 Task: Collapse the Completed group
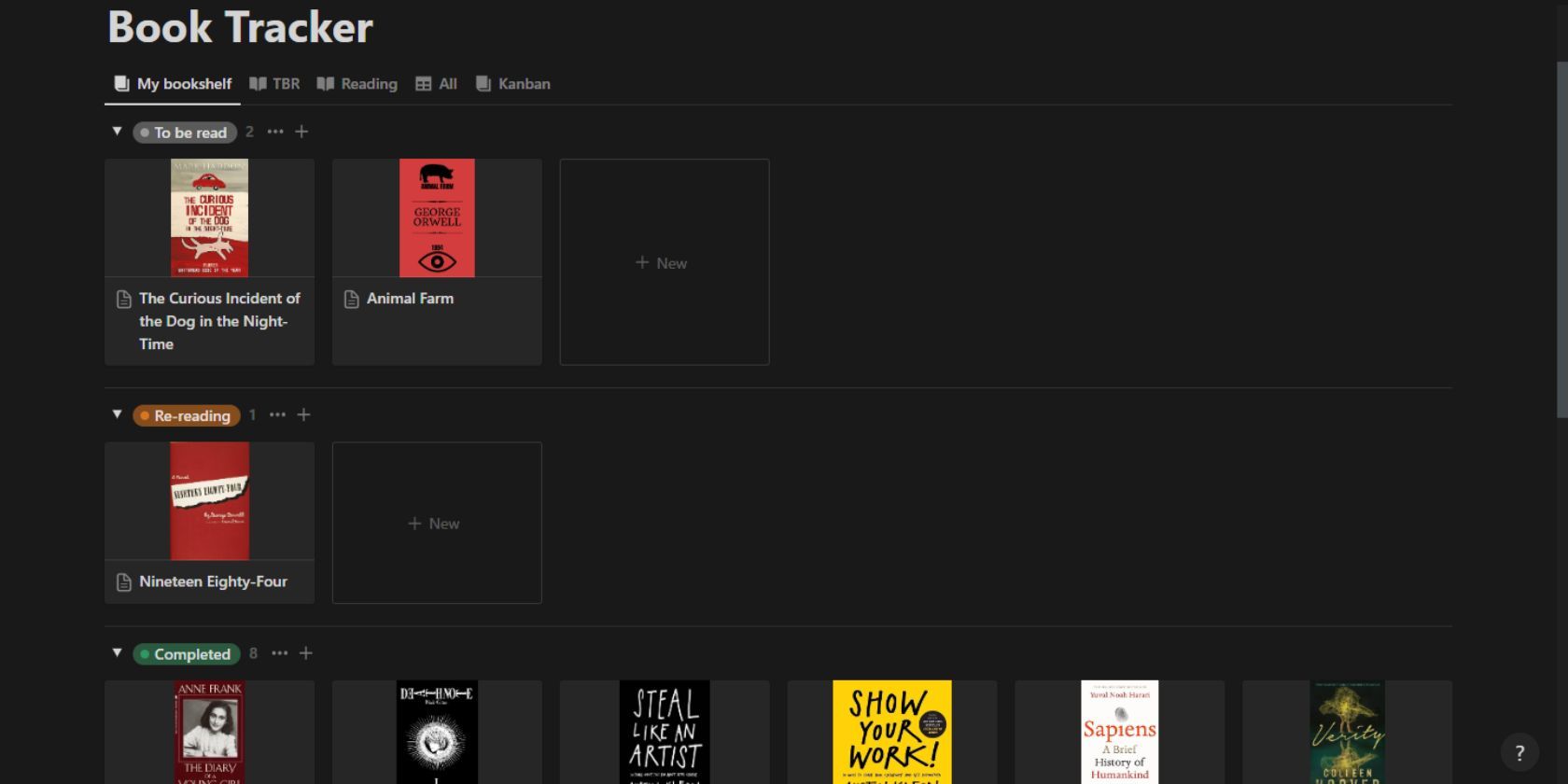pos(117,653)
